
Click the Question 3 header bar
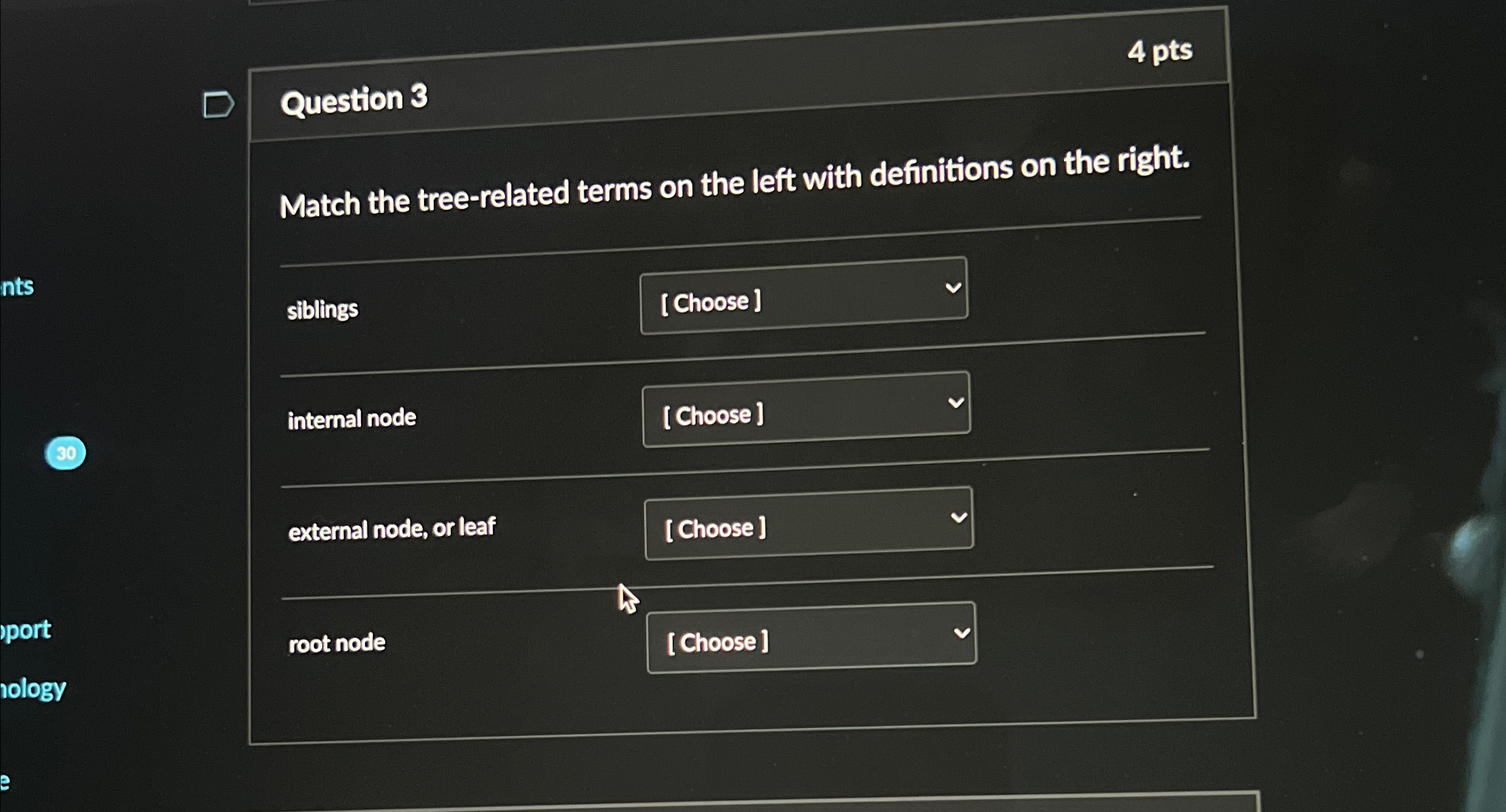[355, 100]
